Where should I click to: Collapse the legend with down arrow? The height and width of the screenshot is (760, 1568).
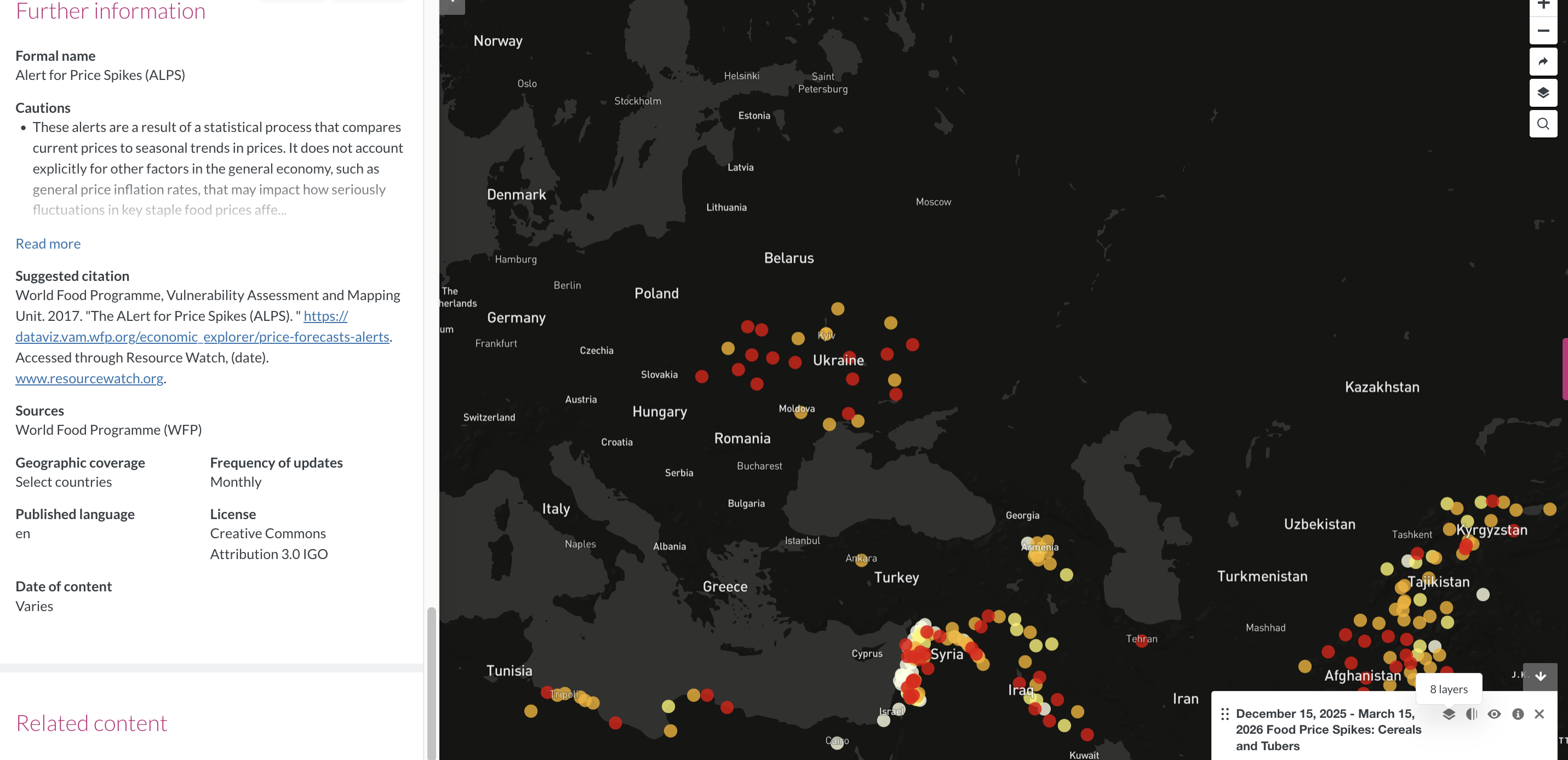1540,677
